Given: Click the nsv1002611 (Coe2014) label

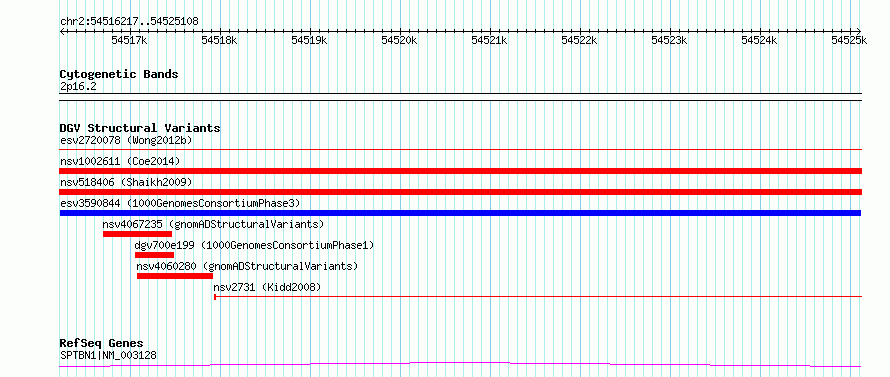Looking at the screenshot, I should point(120,161).
